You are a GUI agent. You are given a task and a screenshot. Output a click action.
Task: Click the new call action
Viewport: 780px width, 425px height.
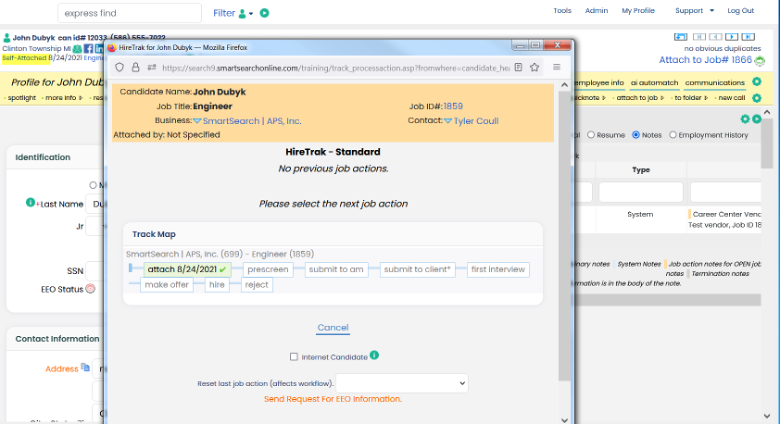point(731,98)
